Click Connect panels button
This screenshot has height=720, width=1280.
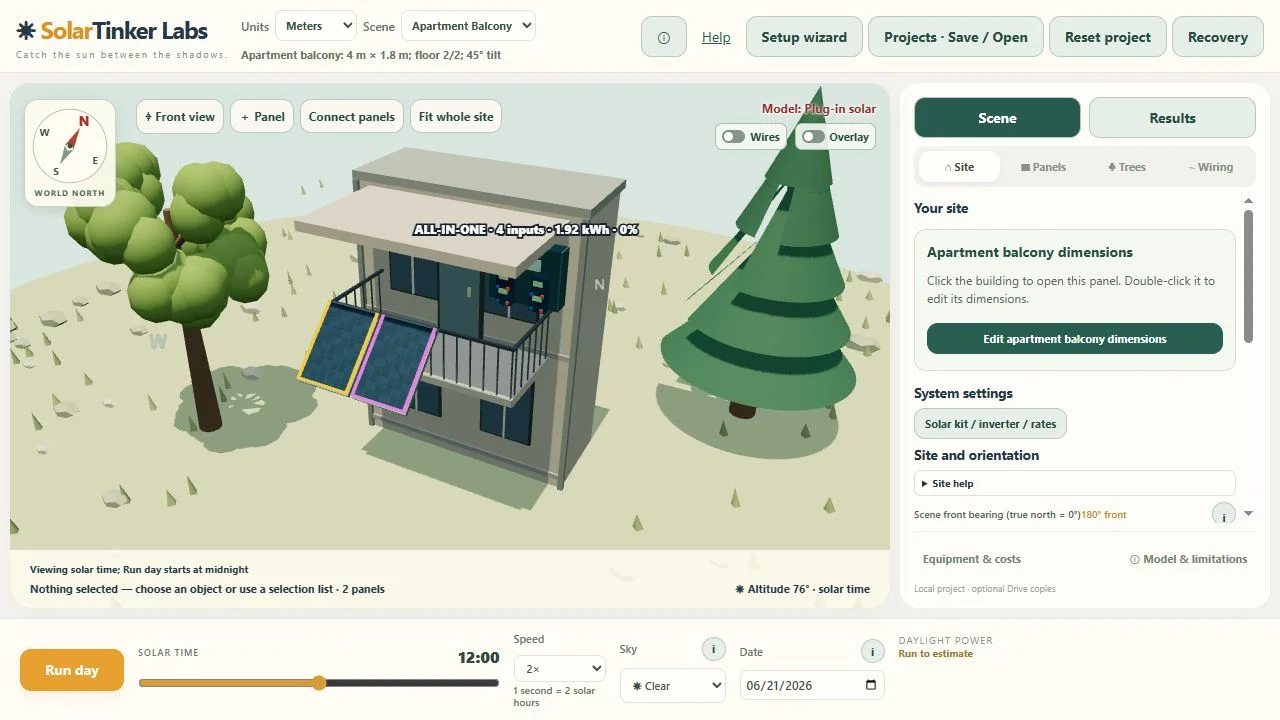coord(352,117)
